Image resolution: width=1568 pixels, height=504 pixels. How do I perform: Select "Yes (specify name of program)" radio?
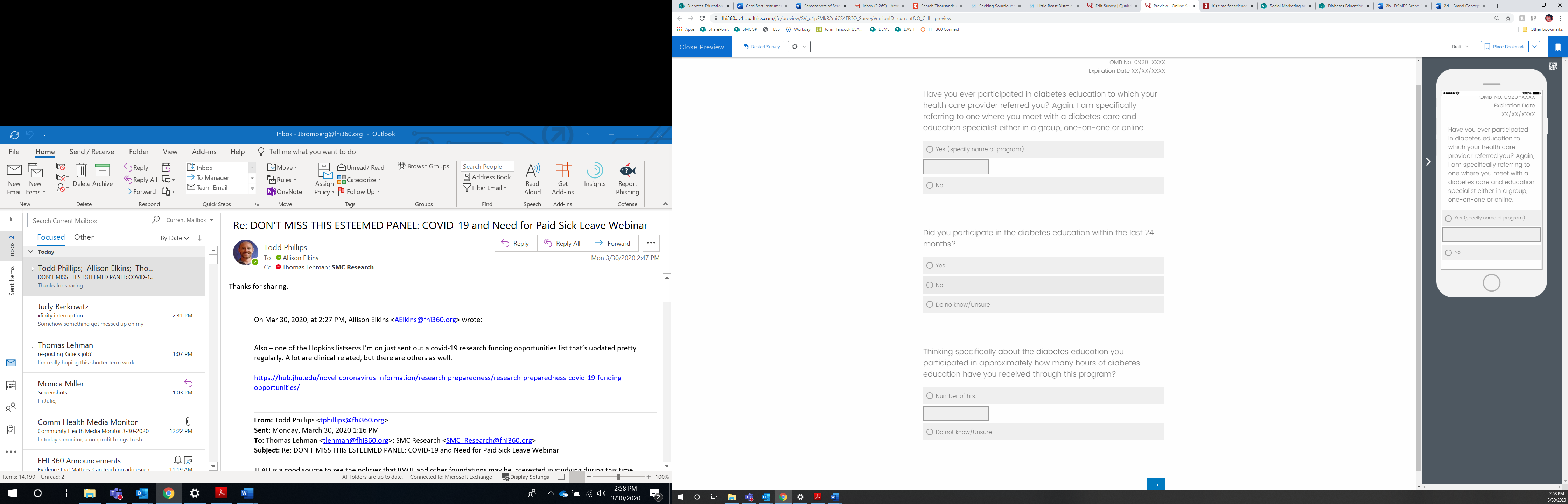[x=930, y=149]
